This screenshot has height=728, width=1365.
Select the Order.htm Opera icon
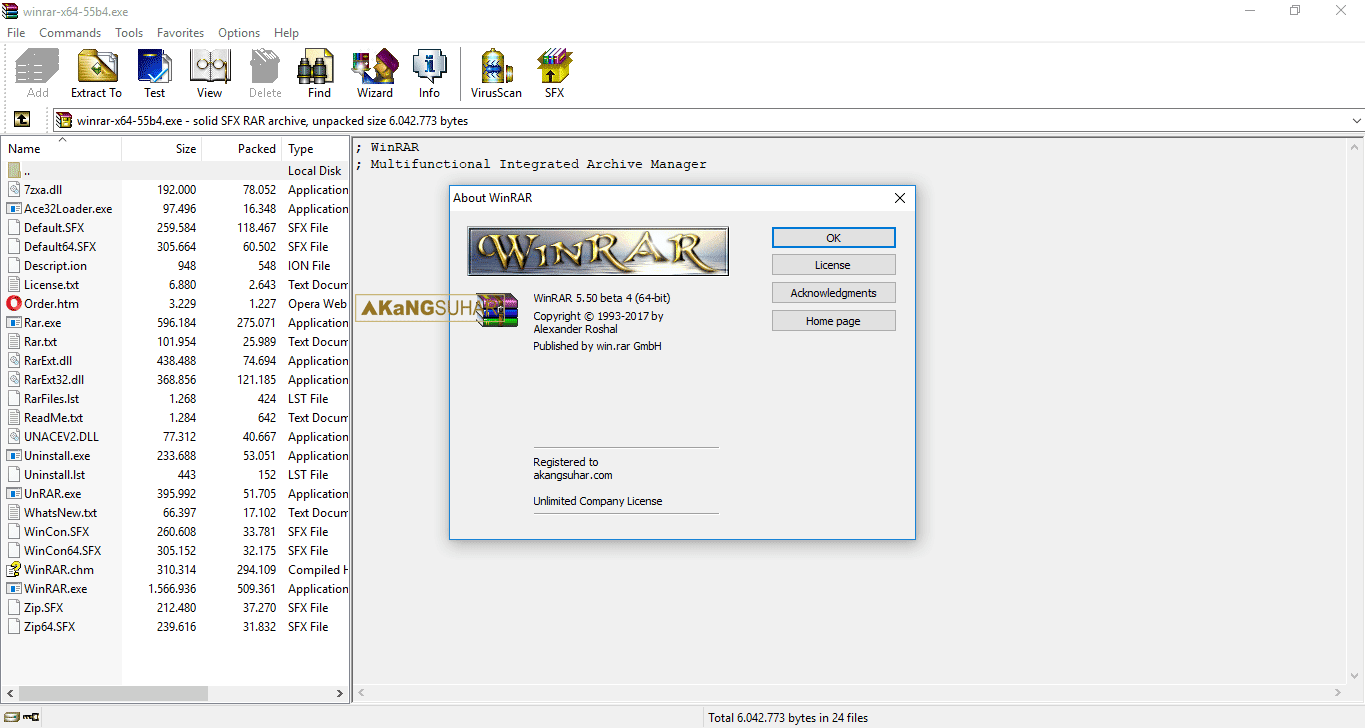pos(14,304)
